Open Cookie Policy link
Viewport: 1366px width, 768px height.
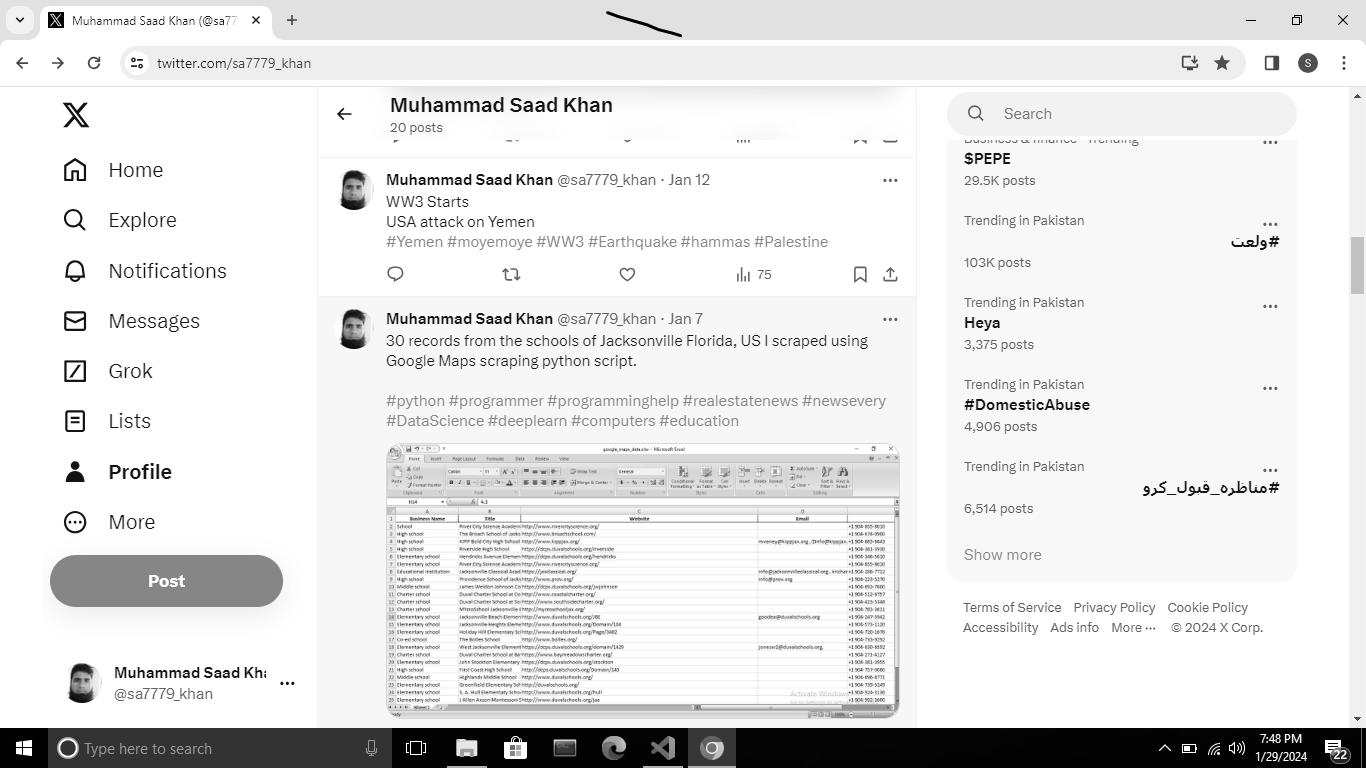1207,608
